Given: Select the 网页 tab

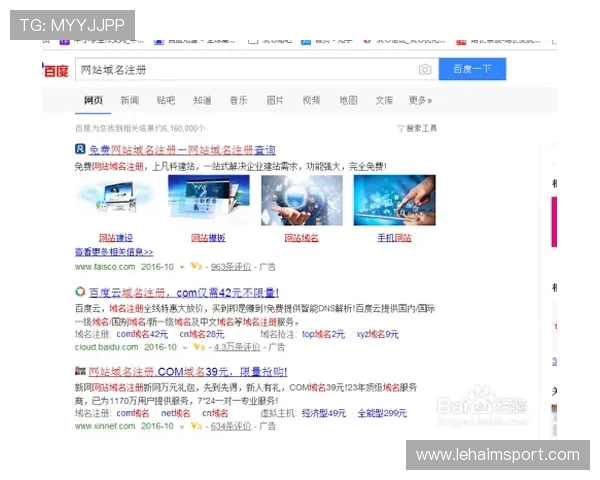Looking at the screenshot, I should coord(93,100).
